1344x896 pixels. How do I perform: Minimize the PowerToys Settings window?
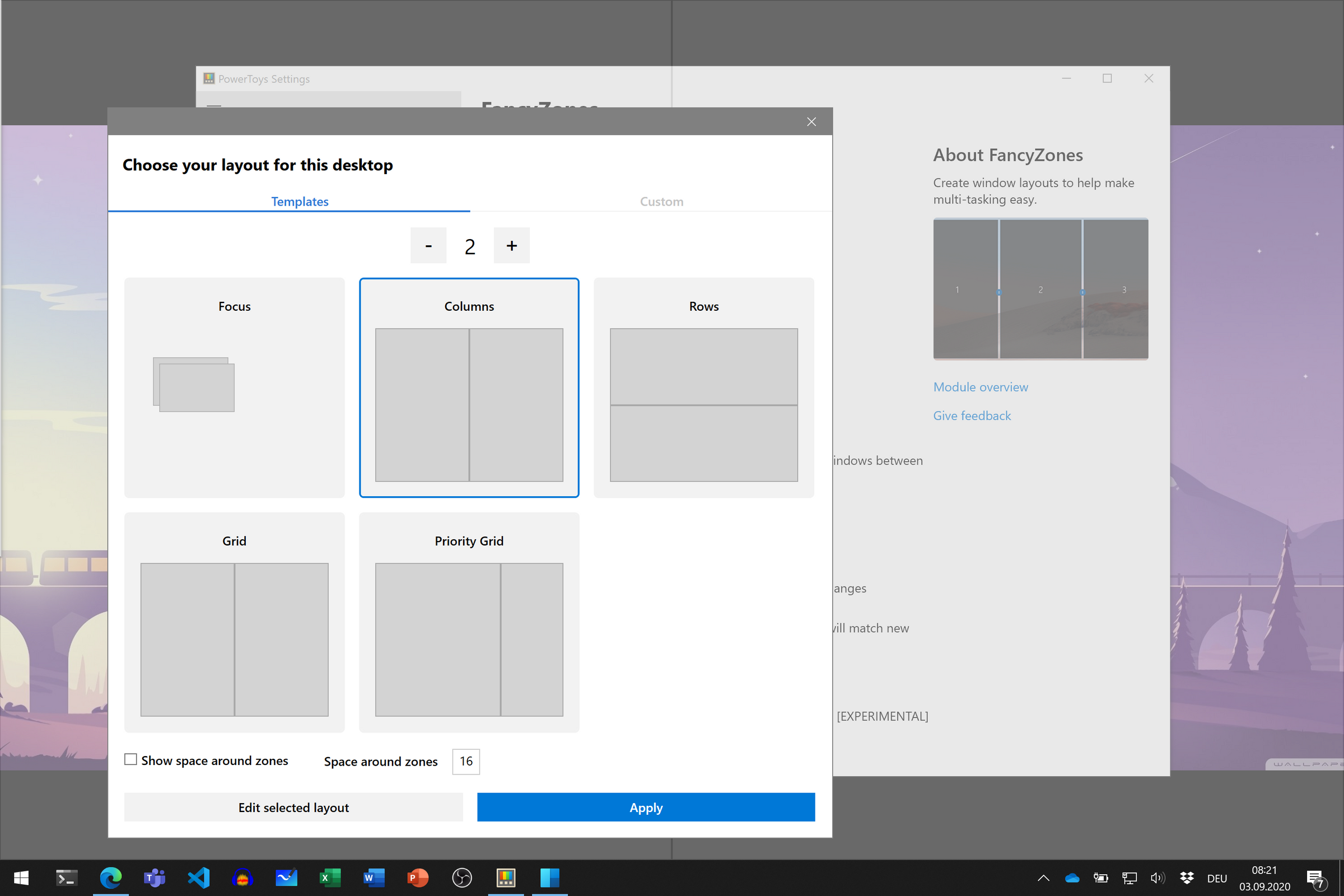(1066, 78)
